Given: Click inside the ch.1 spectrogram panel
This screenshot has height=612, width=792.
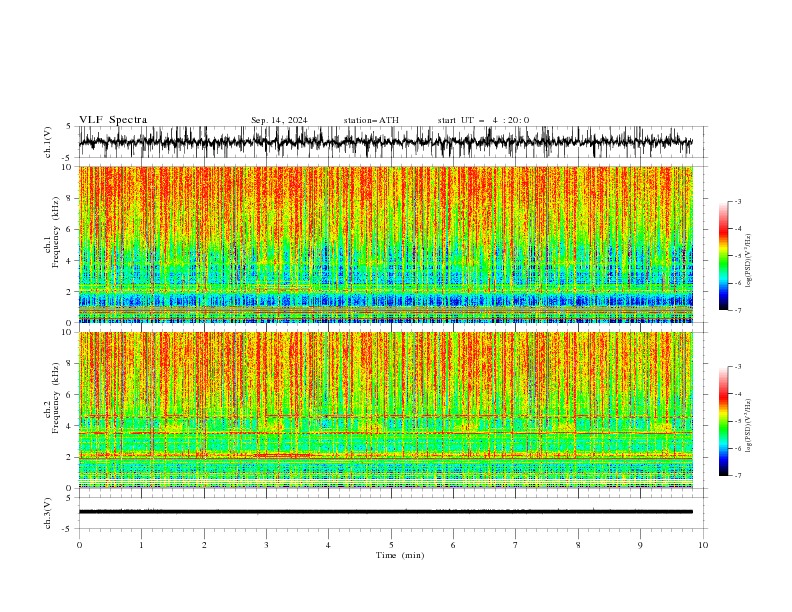Looking at the screenshot, I should pos(385,244).
